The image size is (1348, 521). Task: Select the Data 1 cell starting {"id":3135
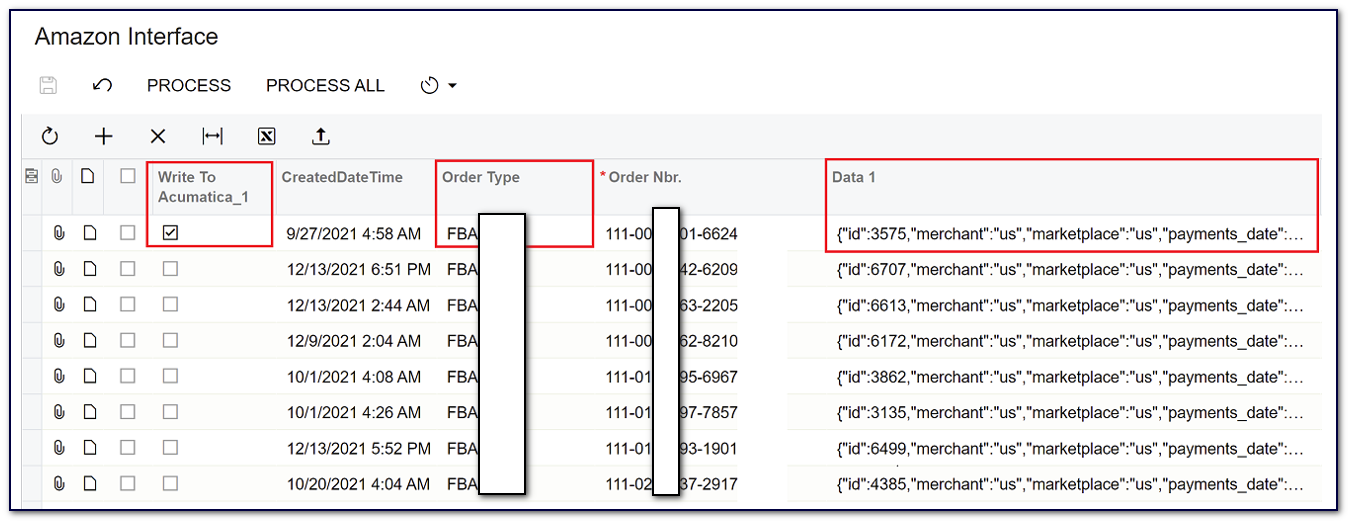[x=1070, y=412]
